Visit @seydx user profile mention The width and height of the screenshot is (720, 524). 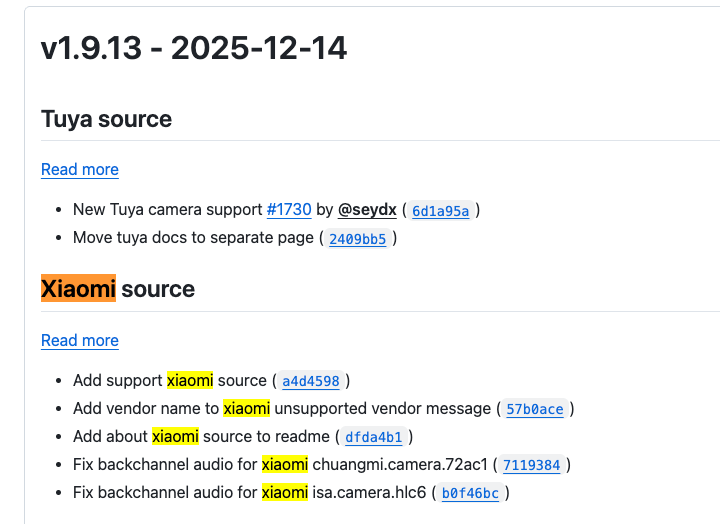[367, 209]
